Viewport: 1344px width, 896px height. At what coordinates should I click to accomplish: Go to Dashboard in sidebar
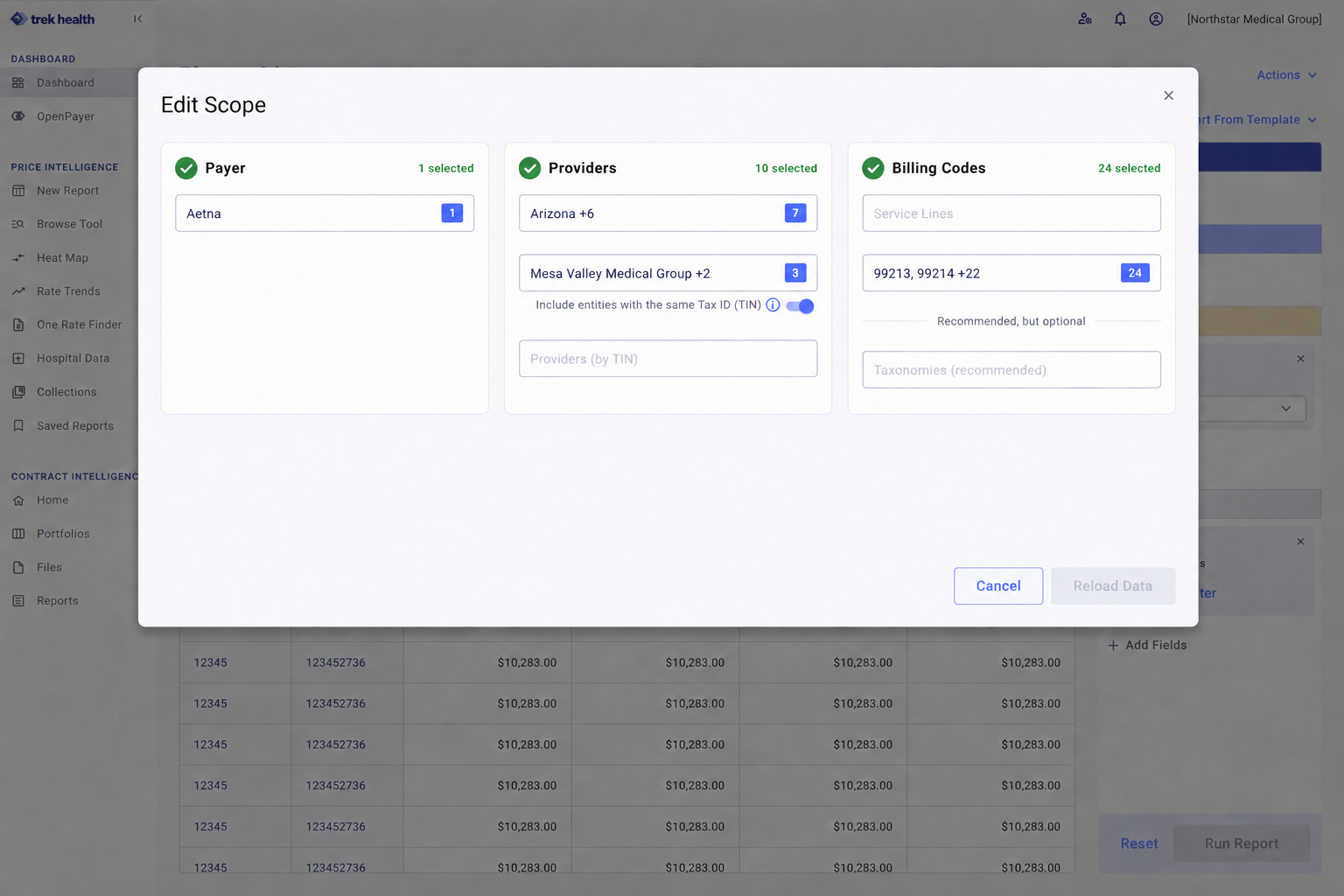(66, 83)
